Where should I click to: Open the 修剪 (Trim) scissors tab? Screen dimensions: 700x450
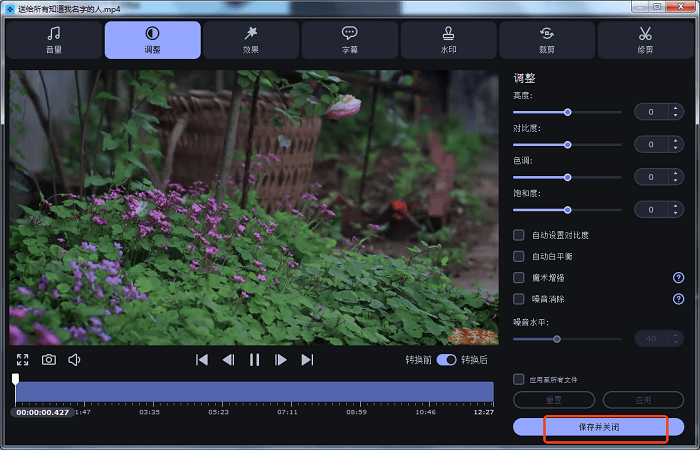click(645, 40)
